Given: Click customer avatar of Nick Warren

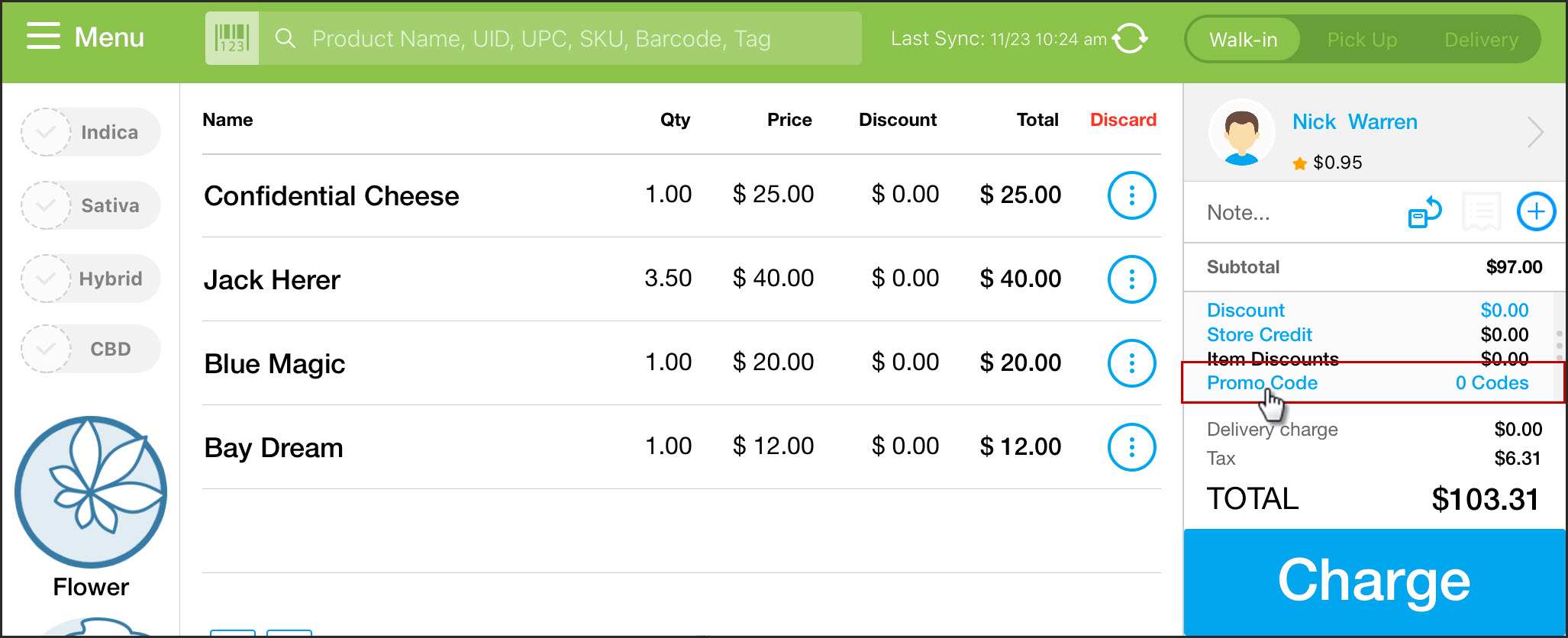Looking at the screenshot, I should tap(1241, 133).
